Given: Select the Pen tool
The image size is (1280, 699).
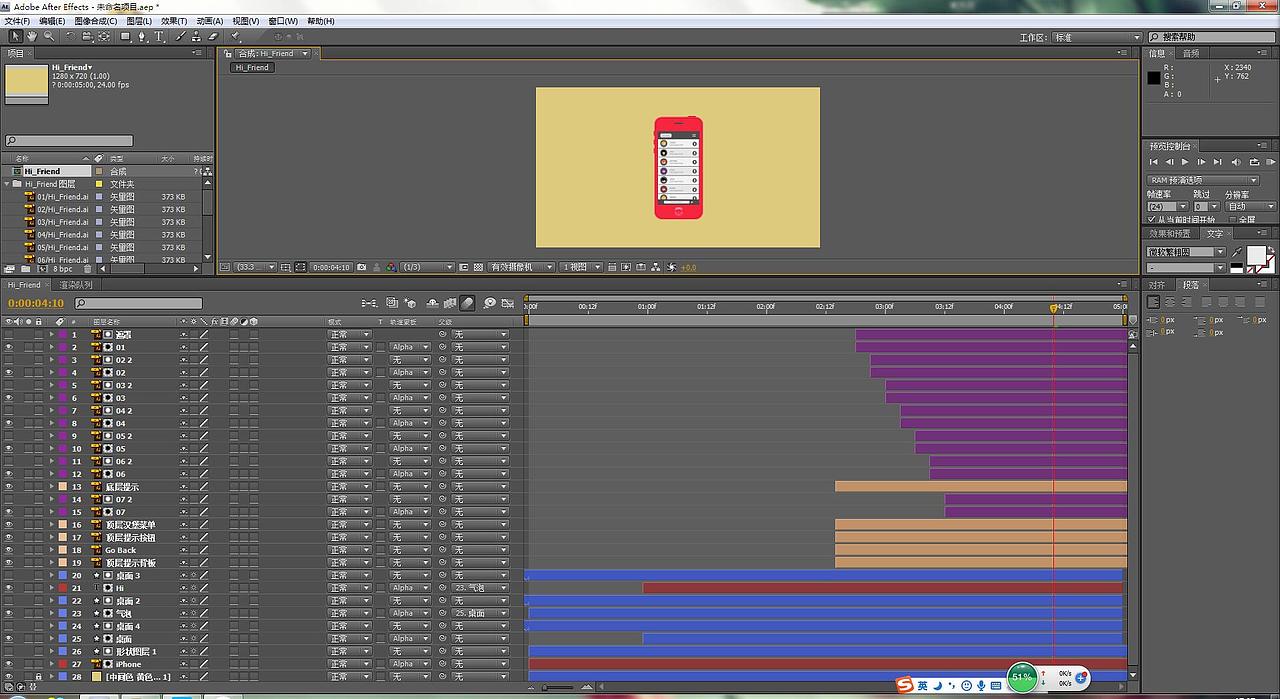Looking at the screenshot, I should (x=142, y=36).
